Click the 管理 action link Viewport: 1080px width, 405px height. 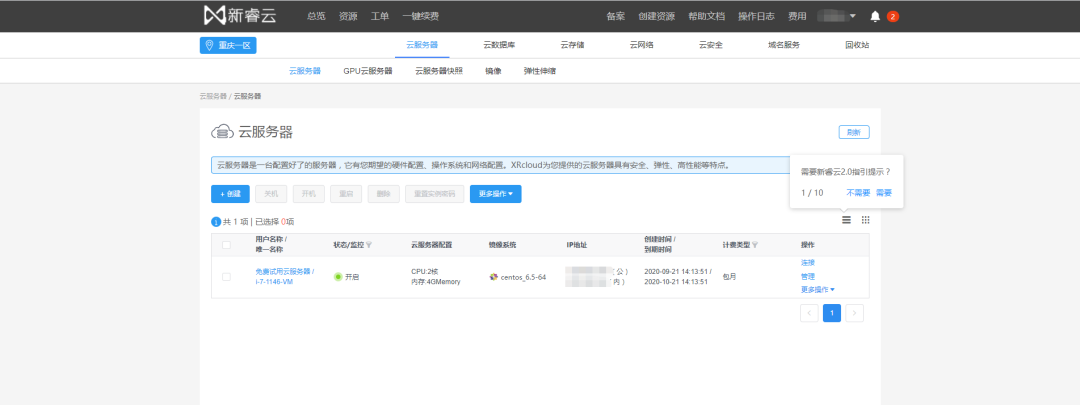point(808,276)
